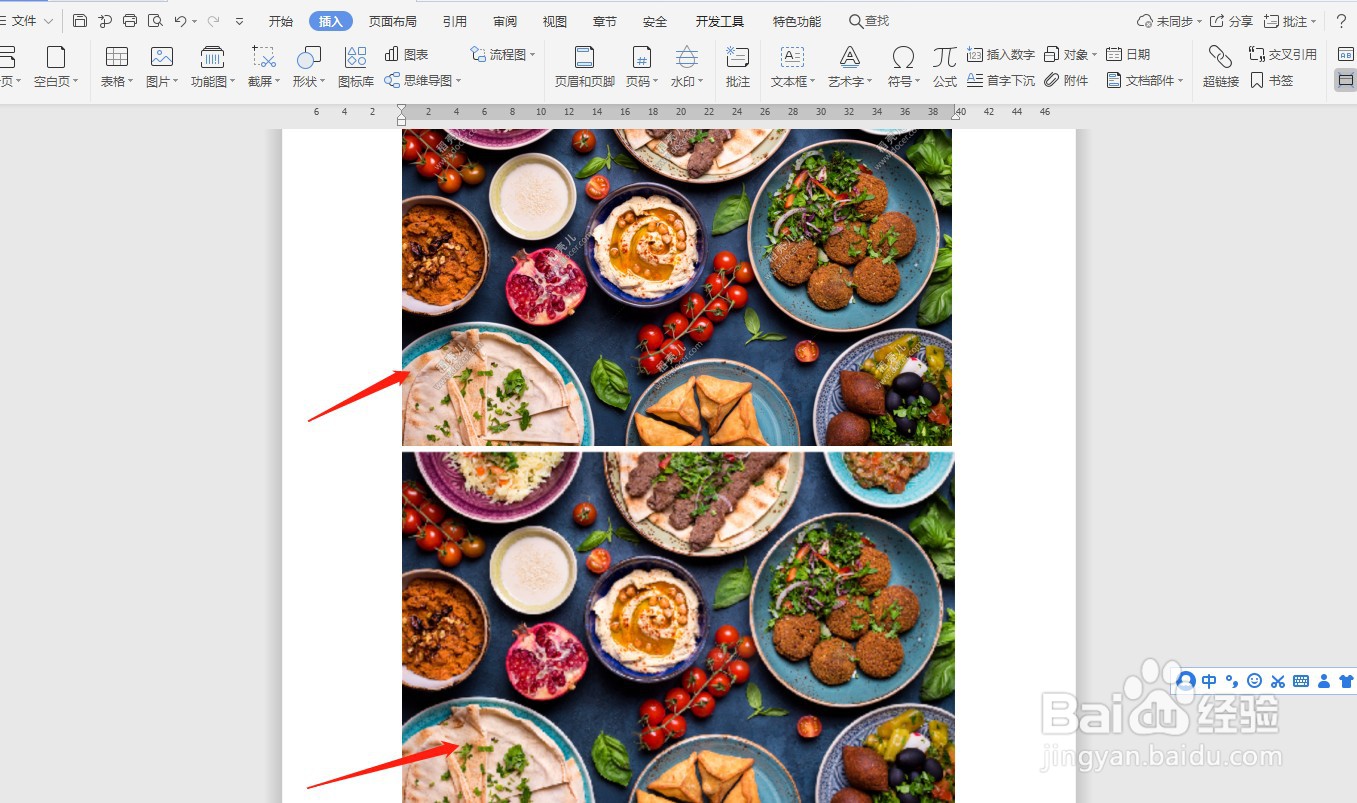This screenshot has height=803, width=1357.
Task: Open the 功能图 function chart tool
Action: click(213, 67)
